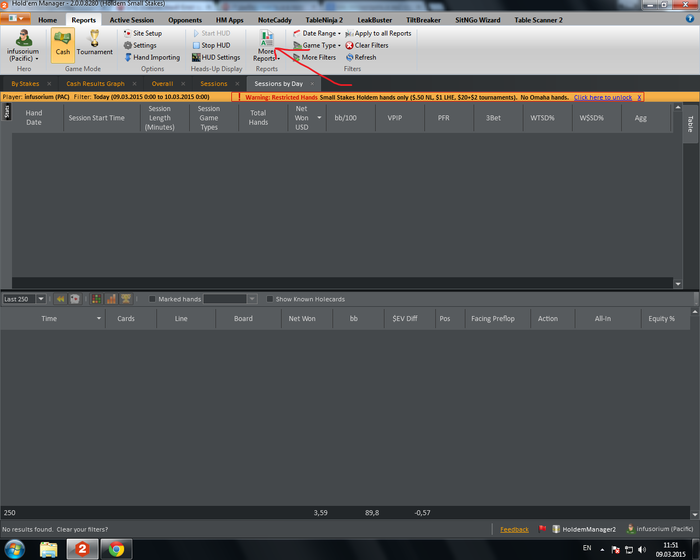Image resolution: width=700 pixels, height=560 pixels.
Task: Click the infusorium (Pacific) hero icon
Action: click(x=23, y=45)
